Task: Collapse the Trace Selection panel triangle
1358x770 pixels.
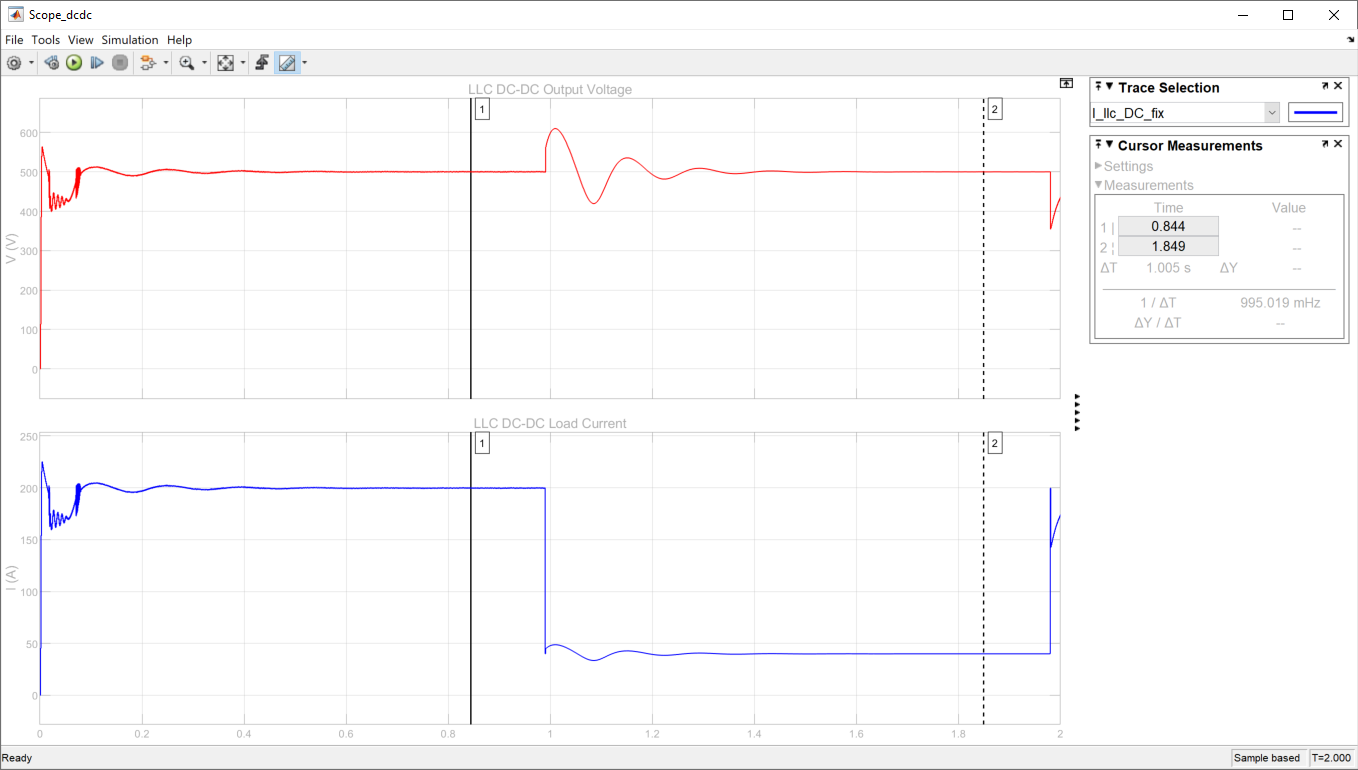Action: 1109,88
